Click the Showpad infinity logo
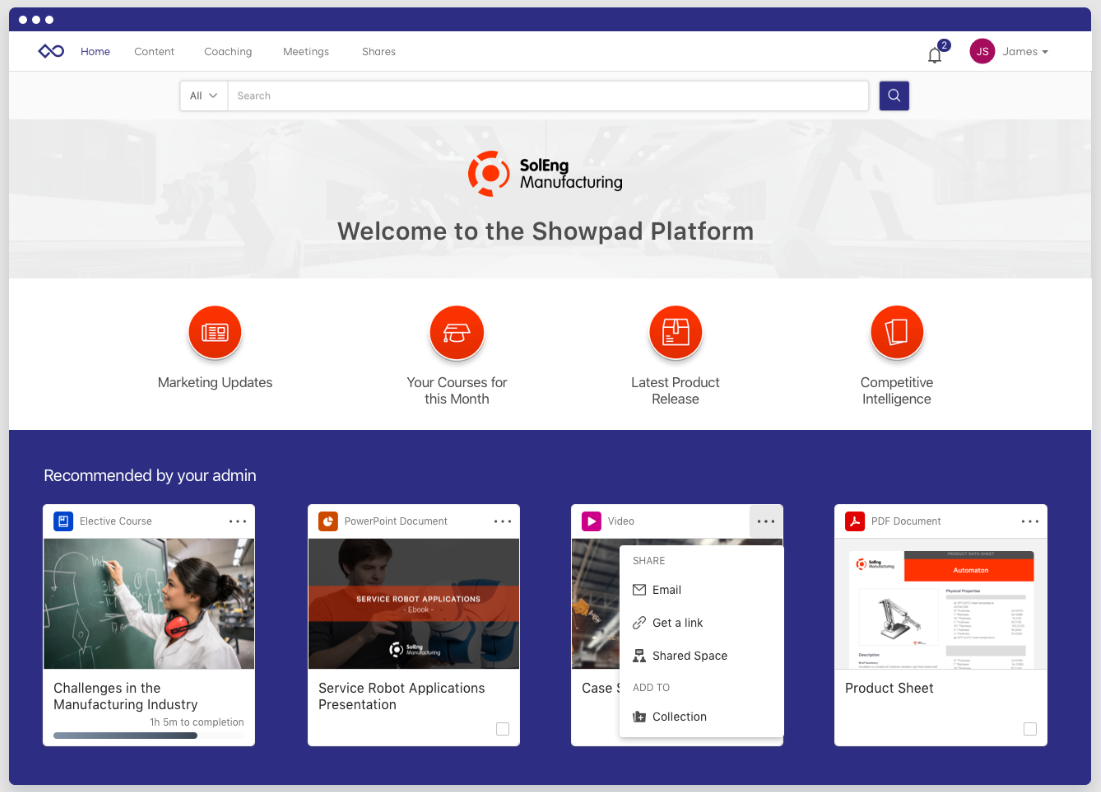This screenshot has width=1101, height=792. [51, 51]
